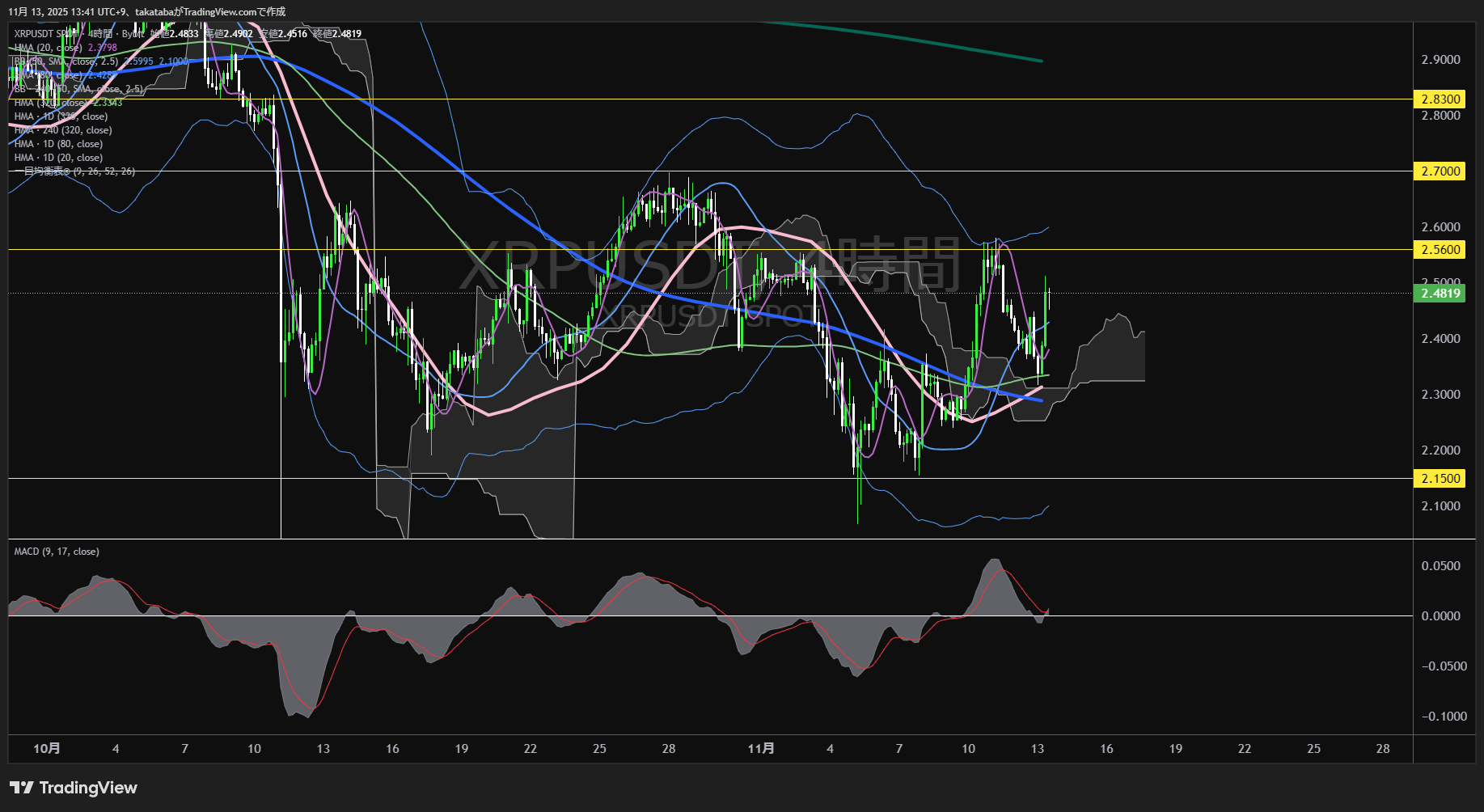Click the yellow 2.5600 price level tag
The image size is (1484, 812).
coord(1440,250)
